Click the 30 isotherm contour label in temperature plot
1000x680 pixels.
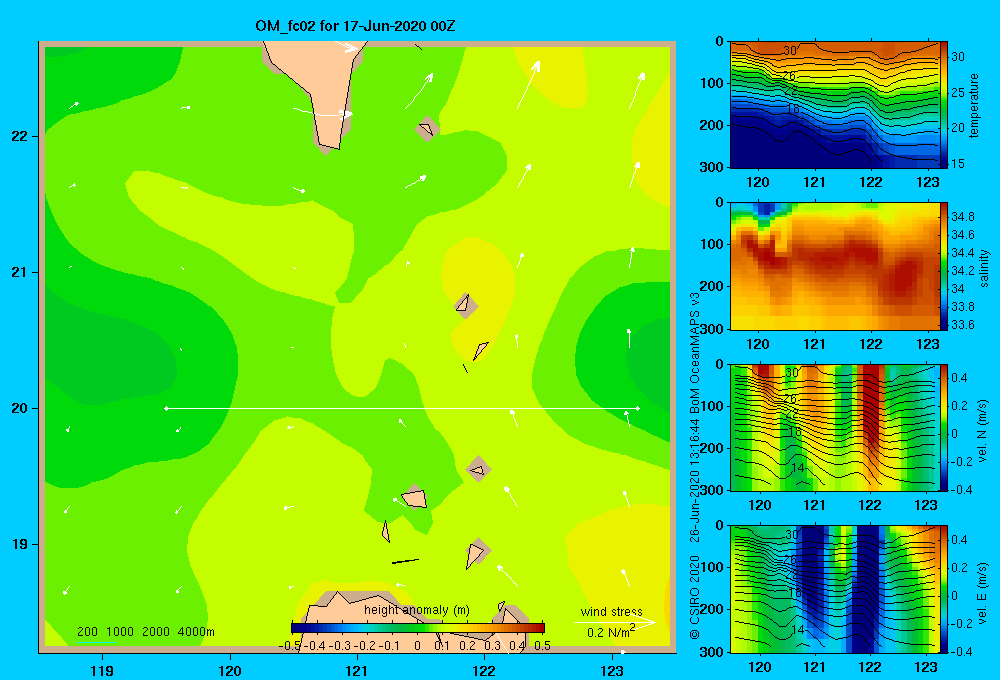[790, 50]
